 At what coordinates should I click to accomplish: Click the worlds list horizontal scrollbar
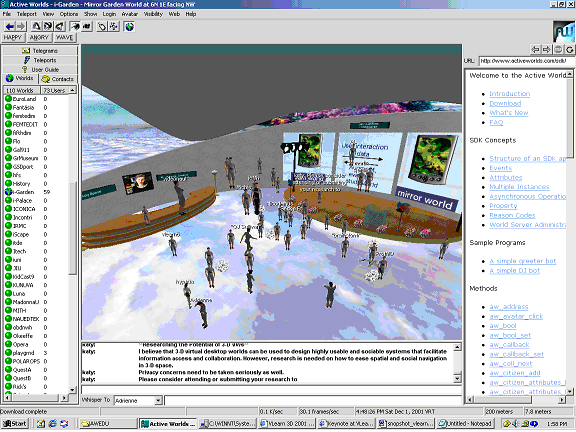pyautogui.click(x=36, y=398)
